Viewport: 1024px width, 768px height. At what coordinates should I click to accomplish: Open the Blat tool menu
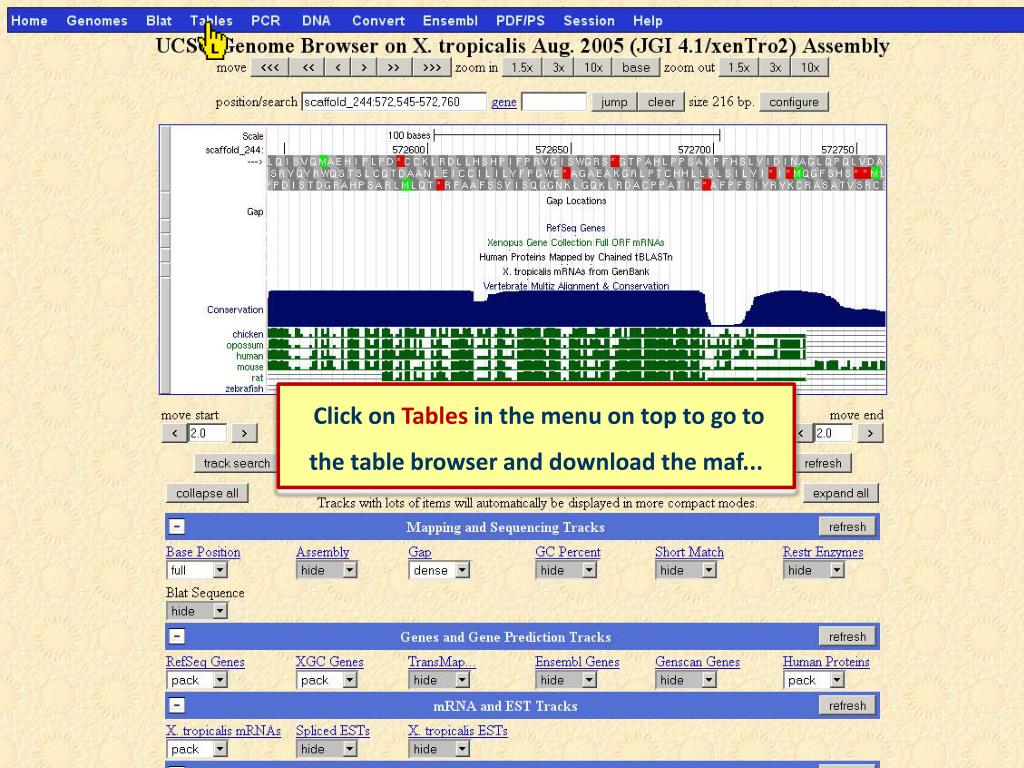pyautogui.click(x=159, y=21)
